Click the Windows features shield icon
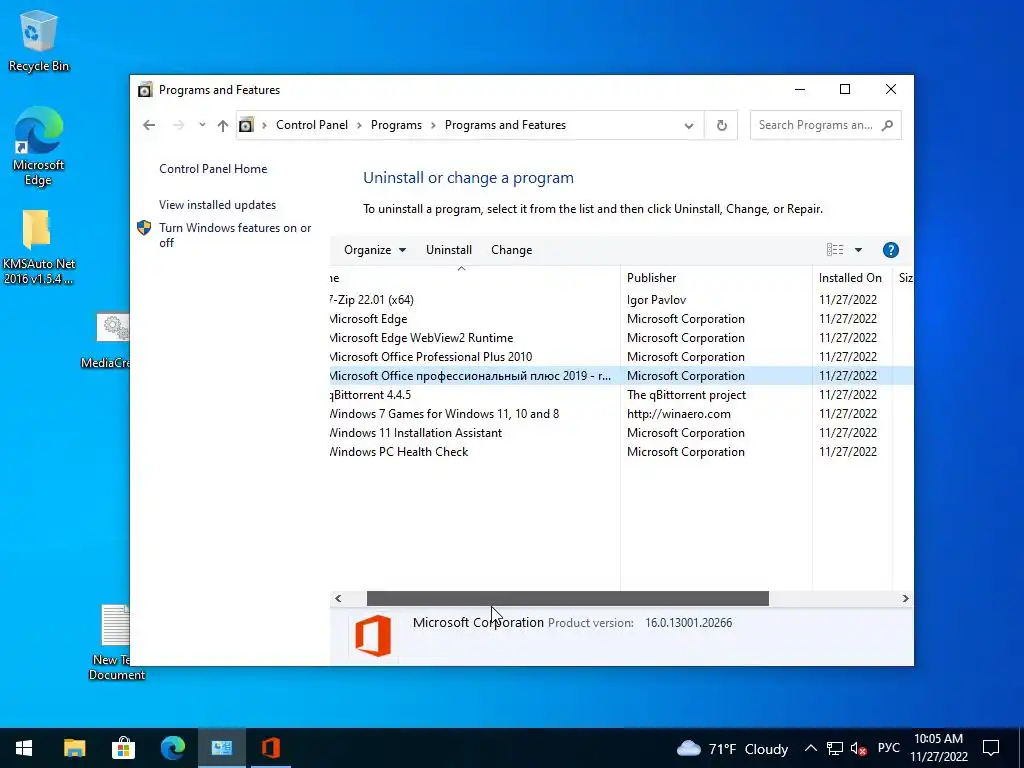The image size is (1024, 768). point(144,228)
